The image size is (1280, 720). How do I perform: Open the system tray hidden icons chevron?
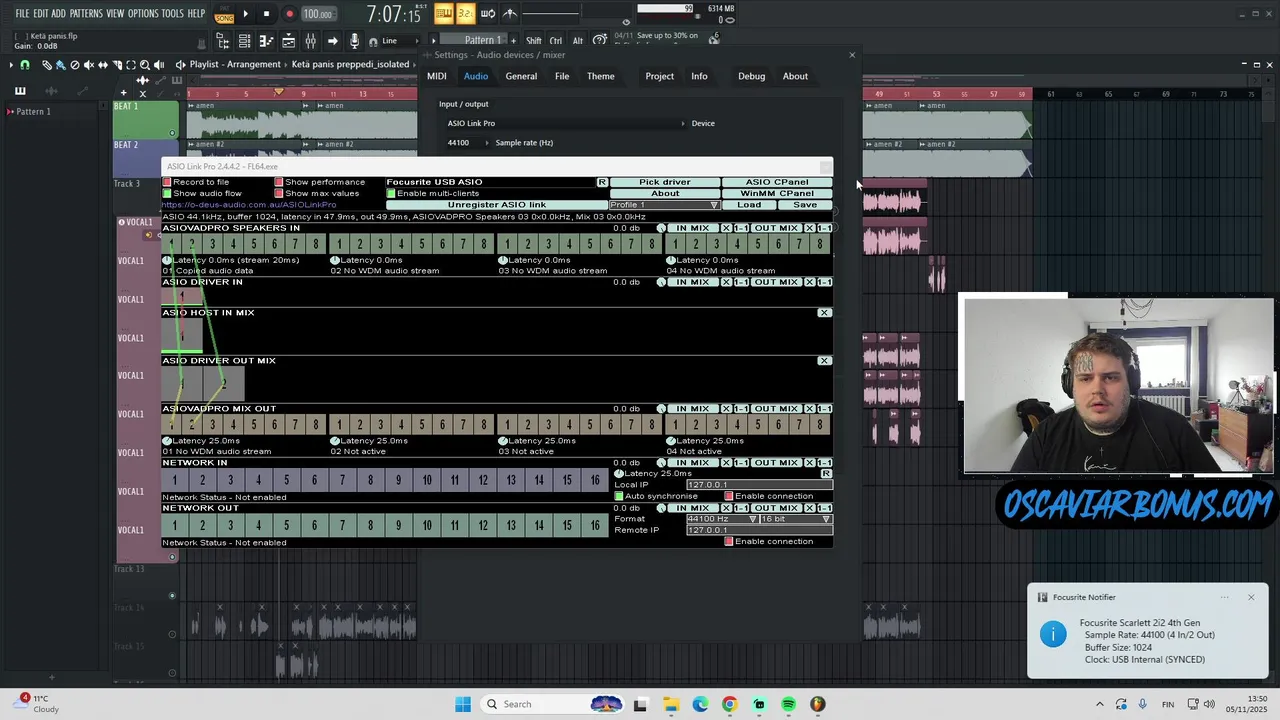(x=1100, y=704)
